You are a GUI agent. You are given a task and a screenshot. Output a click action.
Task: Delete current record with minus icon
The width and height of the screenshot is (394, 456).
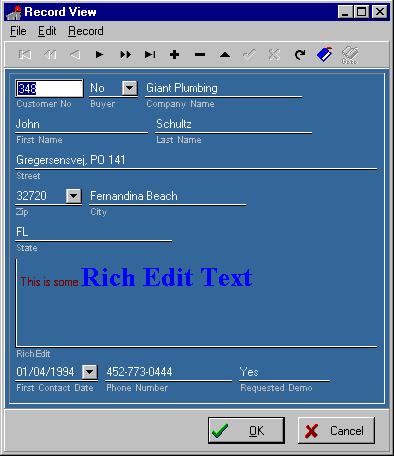(200, 54)
